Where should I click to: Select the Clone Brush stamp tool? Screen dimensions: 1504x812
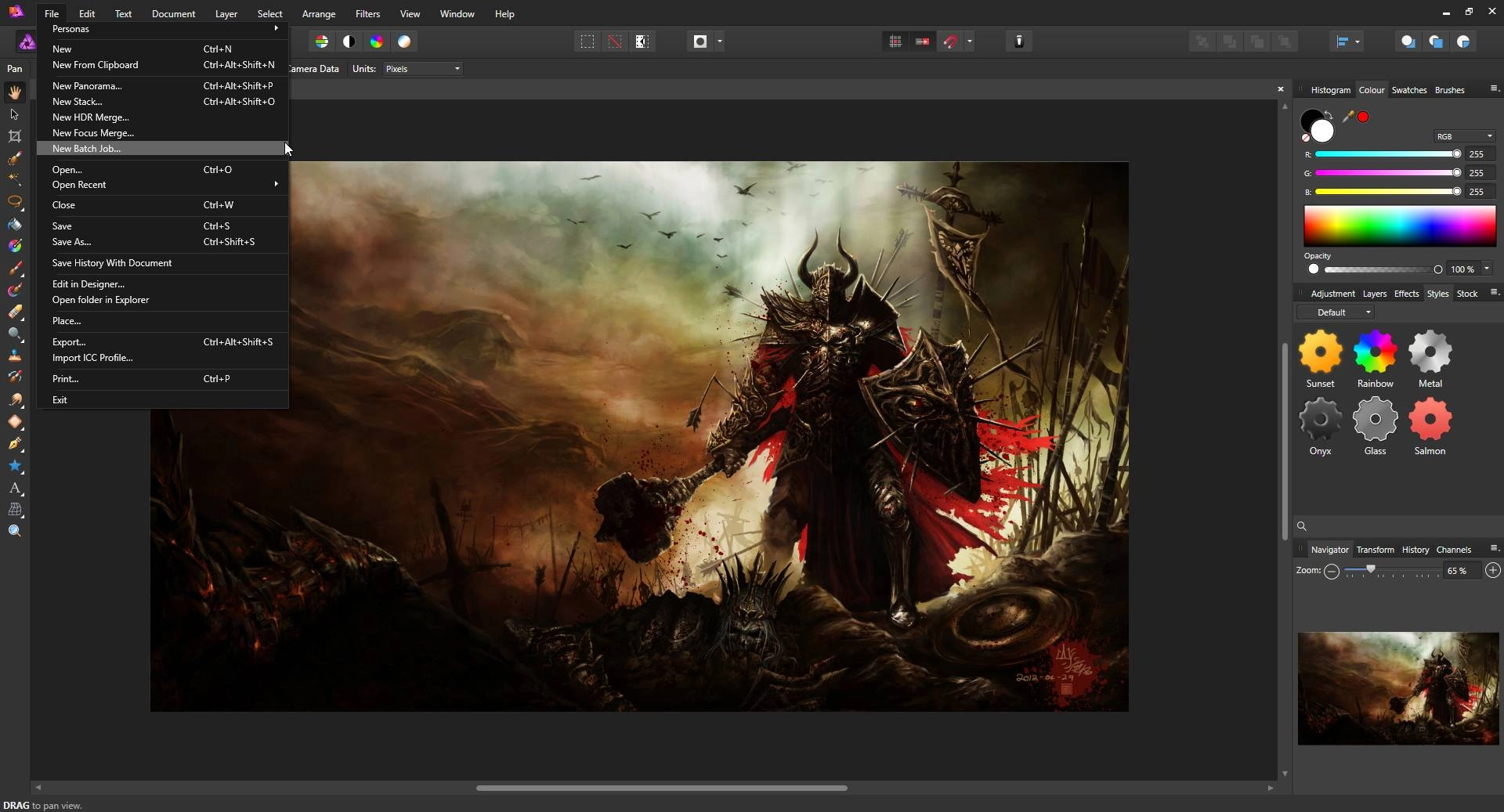15,355
